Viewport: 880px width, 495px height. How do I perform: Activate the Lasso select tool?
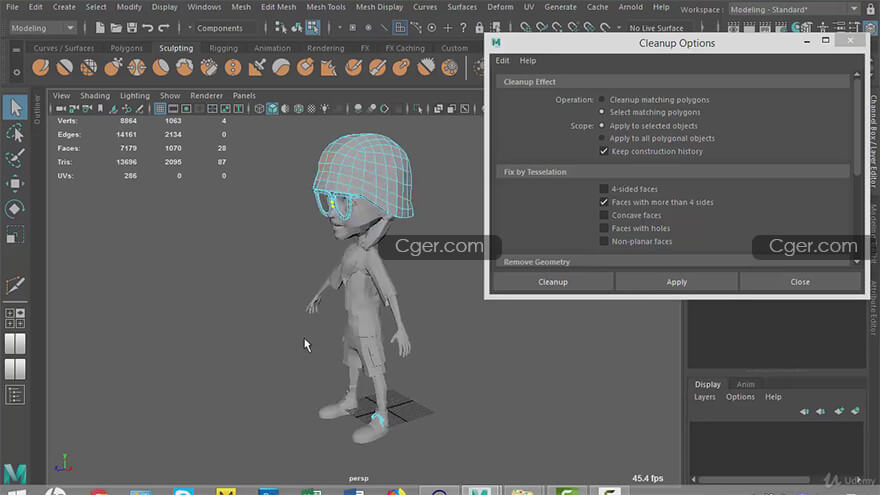tap(15, 133)
